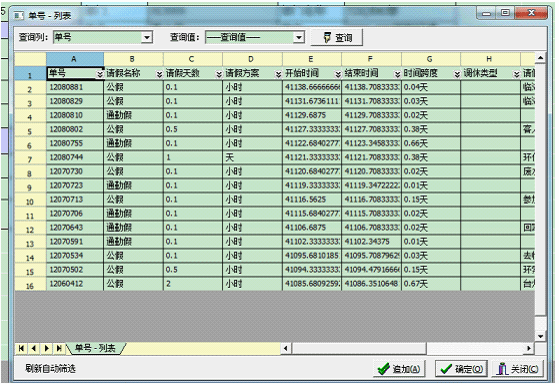Select cell with order number 12080755
The image size is (559, 384).
click(x=75, y=143)
